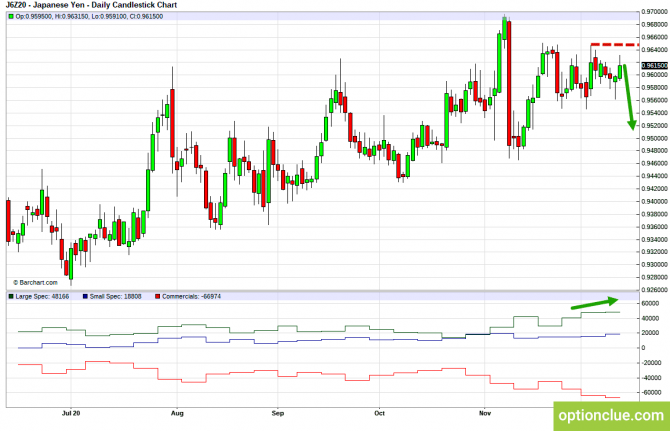The width and height of the screenshot is (670, 431).
Task: Click the green square beside the OHLC readout
Action: [x=11, y=17]
